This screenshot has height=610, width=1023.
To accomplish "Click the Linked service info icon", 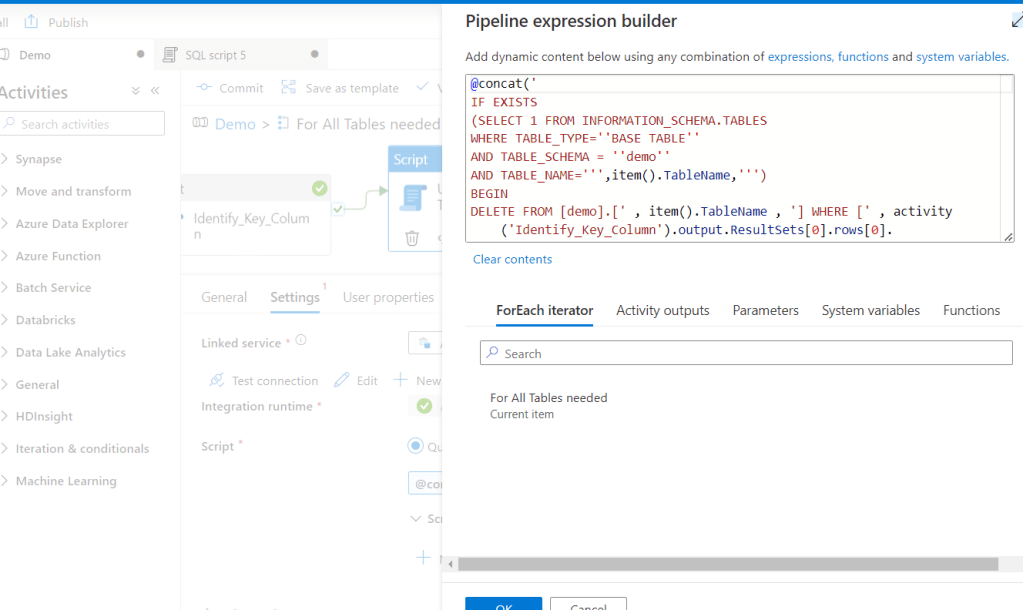I will coord(301,341).
